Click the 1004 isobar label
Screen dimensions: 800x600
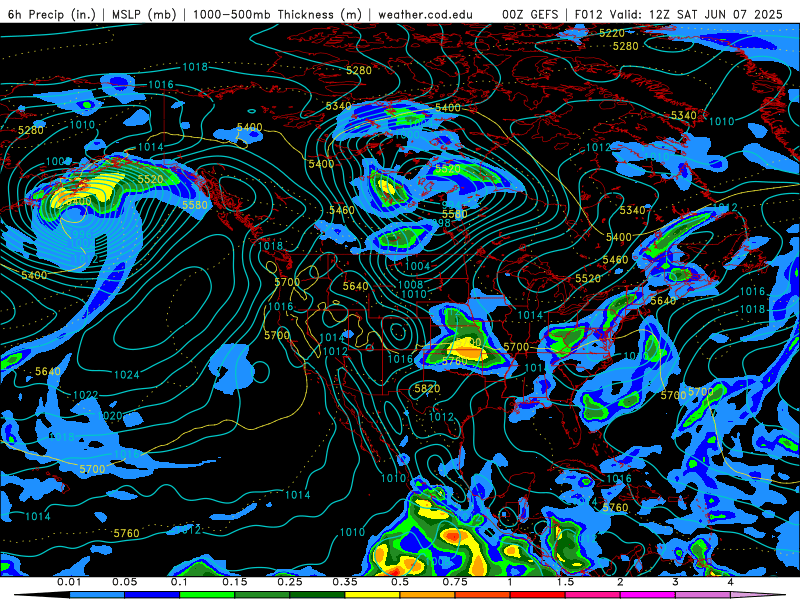pos(417,266)
